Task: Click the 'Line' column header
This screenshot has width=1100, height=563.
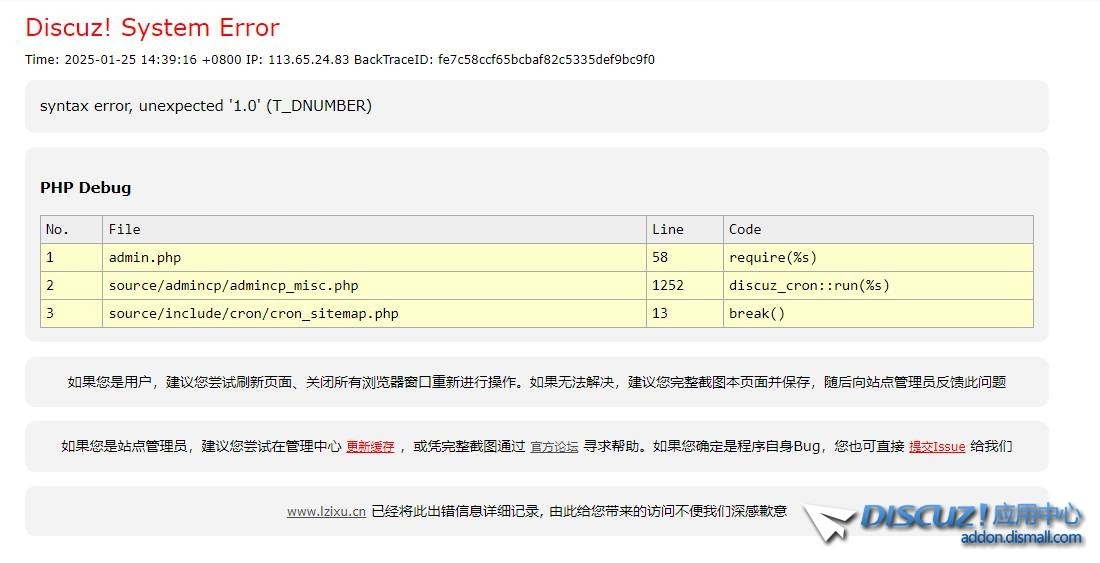Action: click(685, 229)
